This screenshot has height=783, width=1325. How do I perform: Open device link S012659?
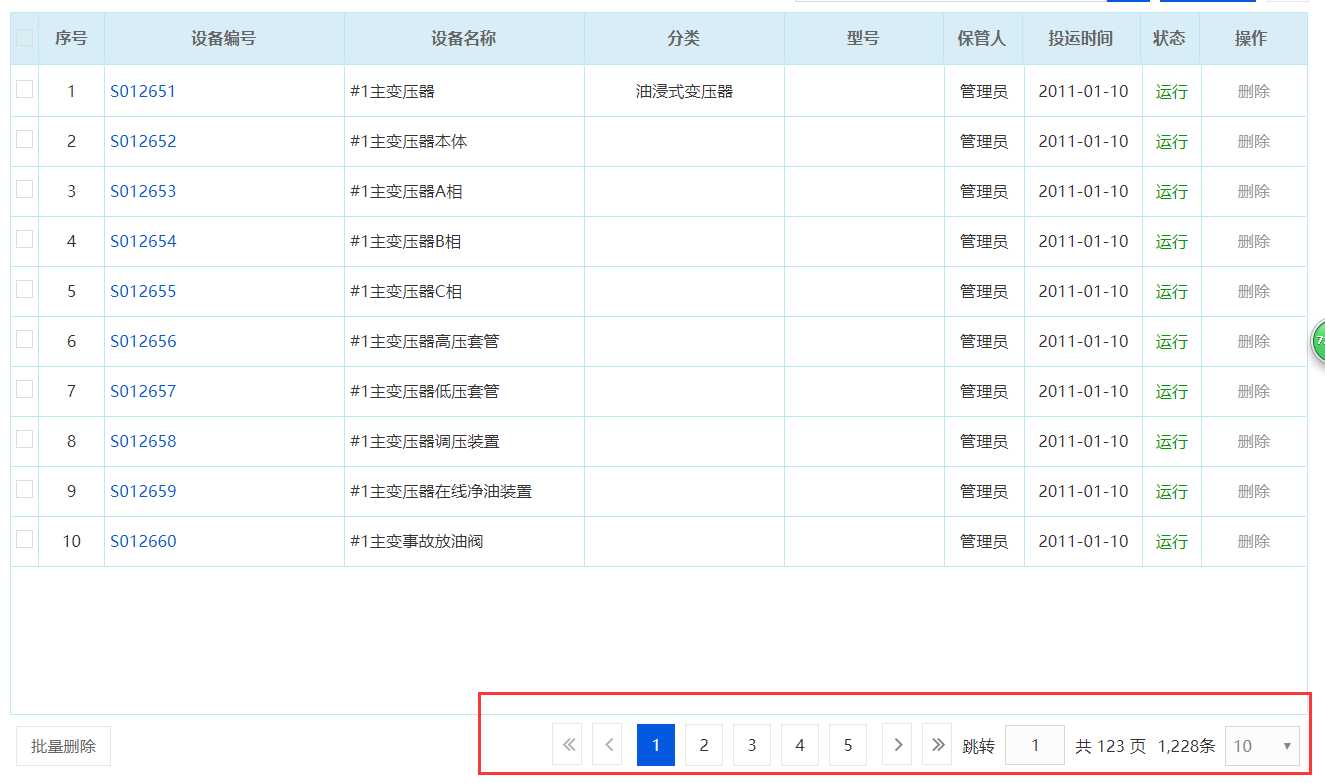(x=143, y=491)
